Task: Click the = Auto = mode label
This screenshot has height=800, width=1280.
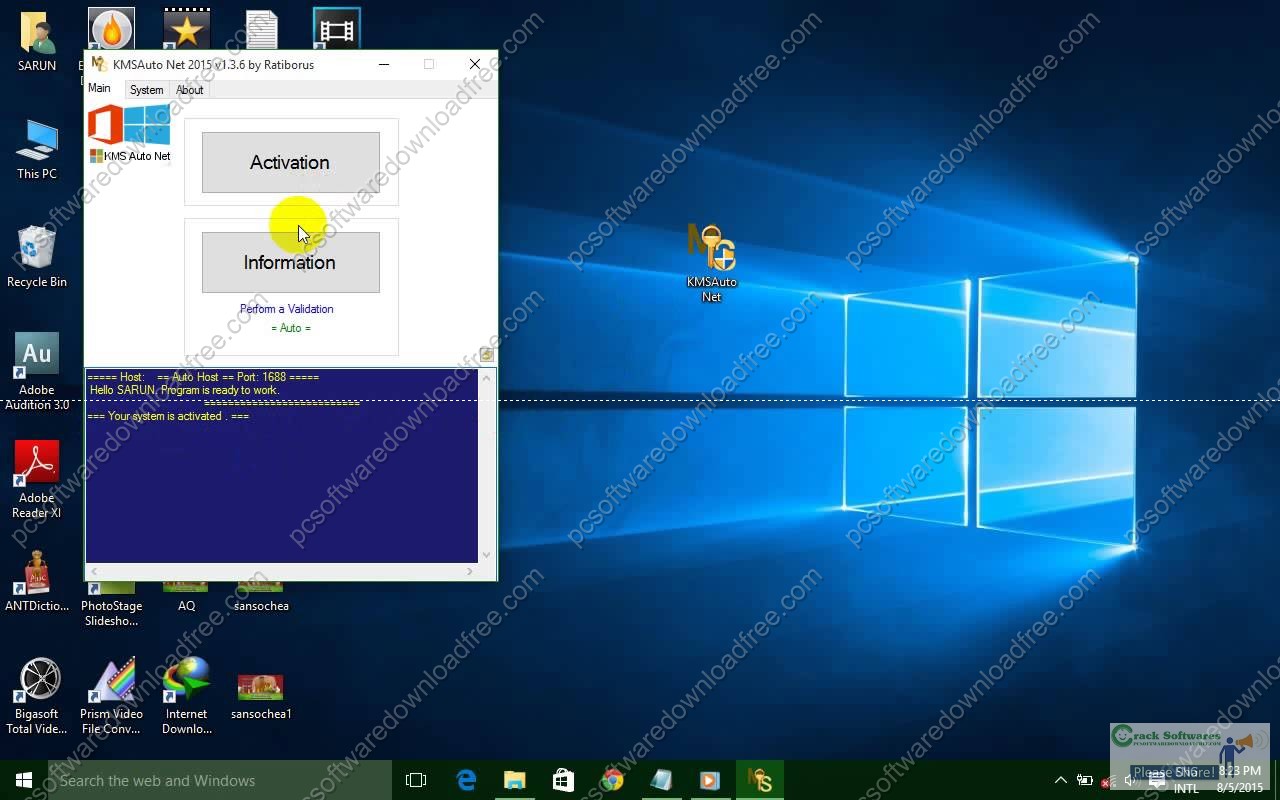Action: pos(290,328)
